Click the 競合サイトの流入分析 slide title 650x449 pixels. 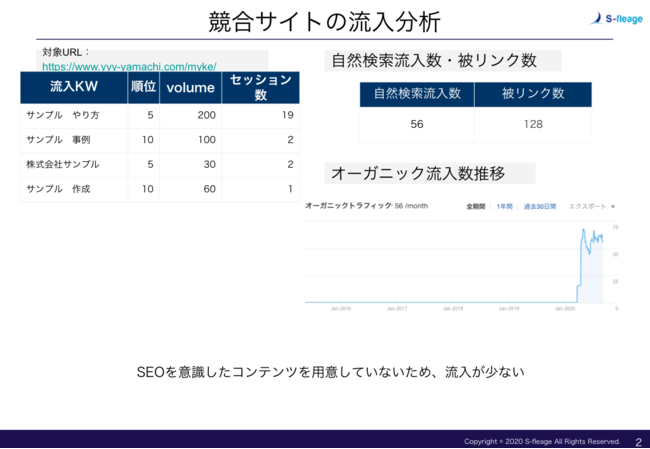tap(324, 22)
